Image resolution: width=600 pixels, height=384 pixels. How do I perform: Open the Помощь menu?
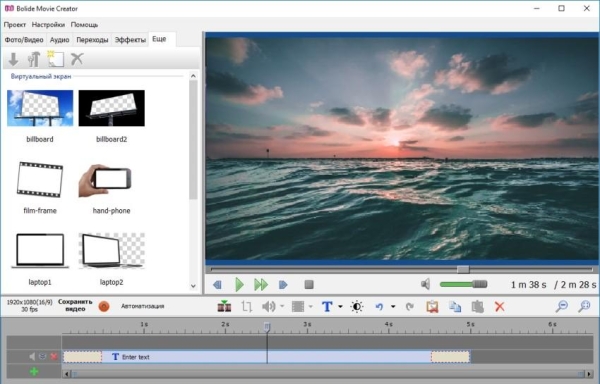(85, 24)
